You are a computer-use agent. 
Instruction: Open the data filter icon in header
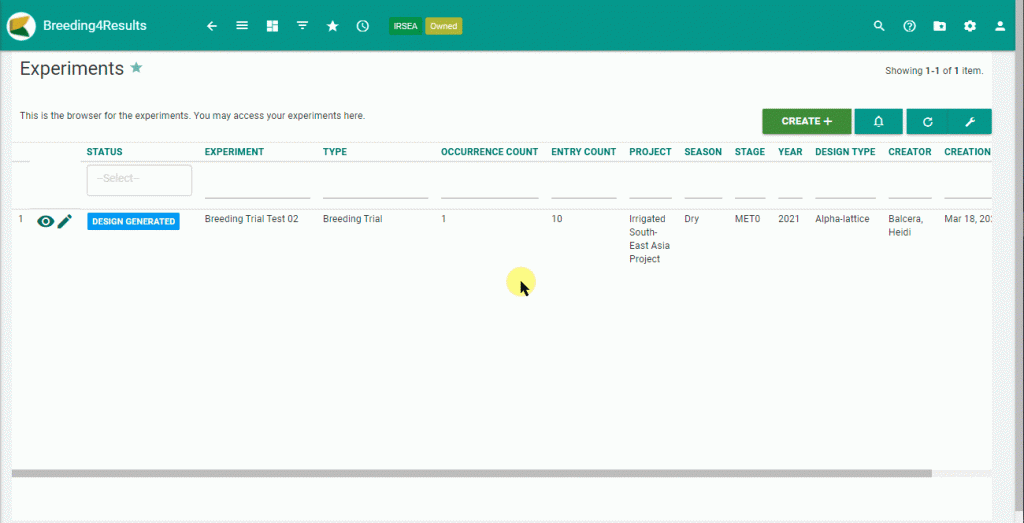pos(302,26)
